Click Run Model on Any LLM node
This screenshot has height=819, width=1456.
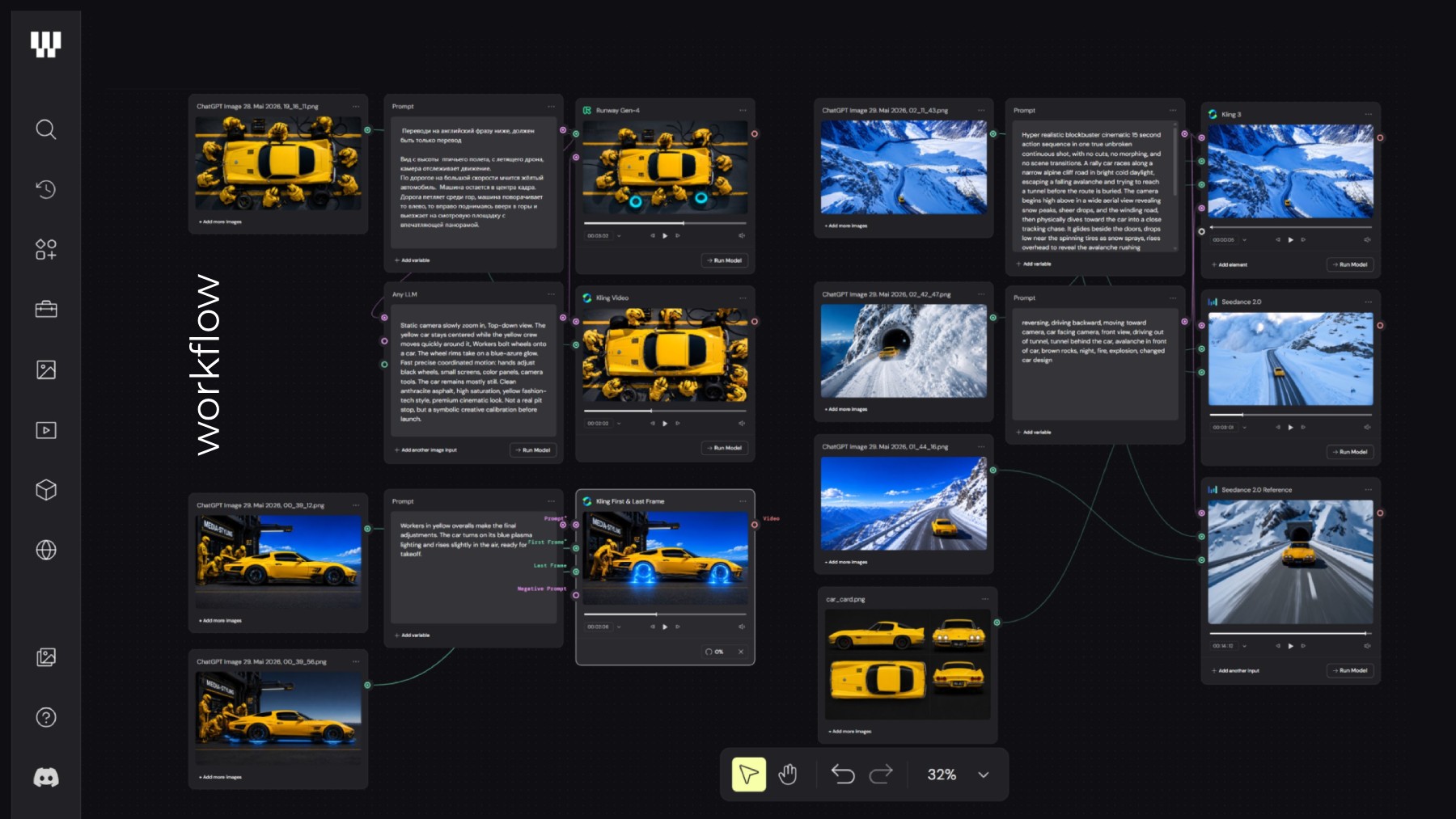533,450
